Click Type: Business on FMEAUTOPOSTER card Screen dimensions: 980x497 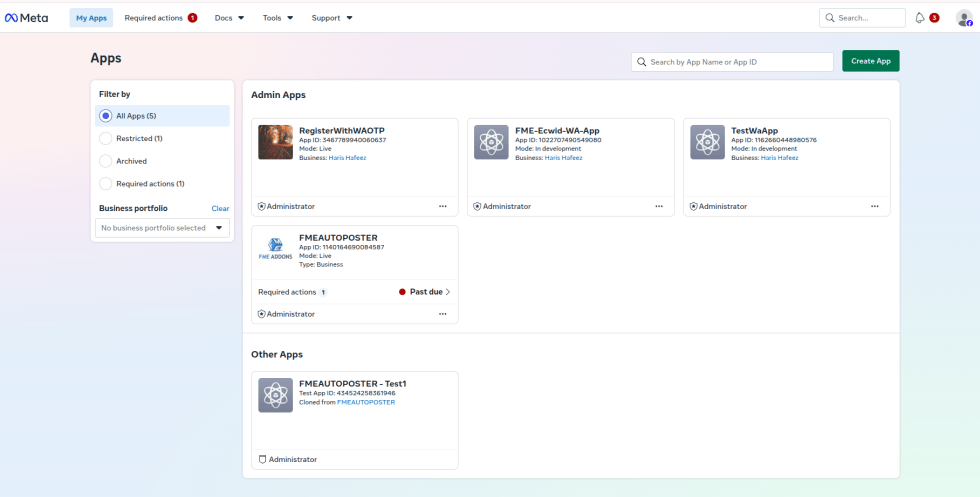click(321, 264)
